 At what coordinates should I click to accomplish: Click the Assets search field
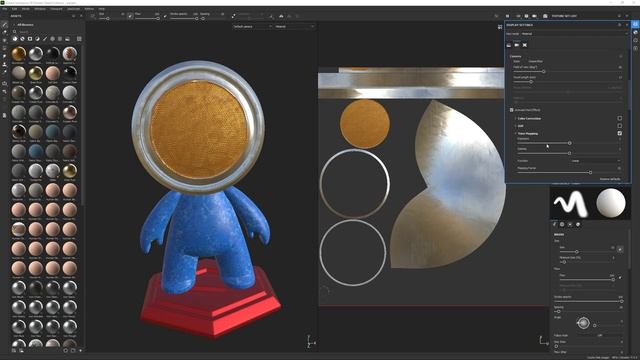point(48,31)
